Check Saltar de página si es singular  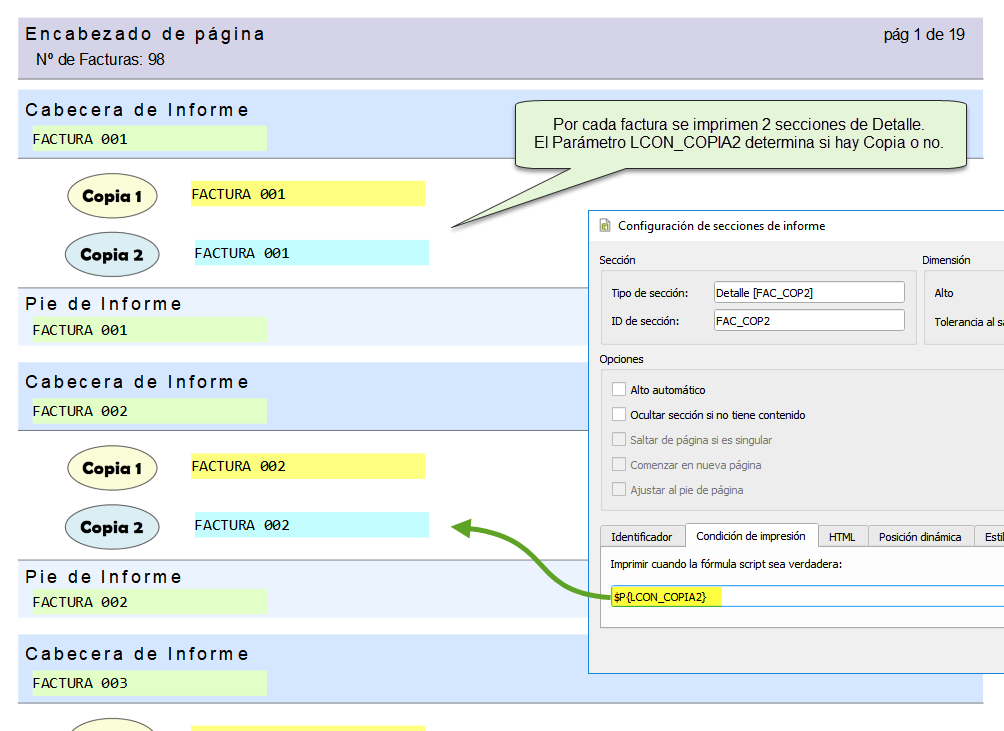click(x=619, y=440)
